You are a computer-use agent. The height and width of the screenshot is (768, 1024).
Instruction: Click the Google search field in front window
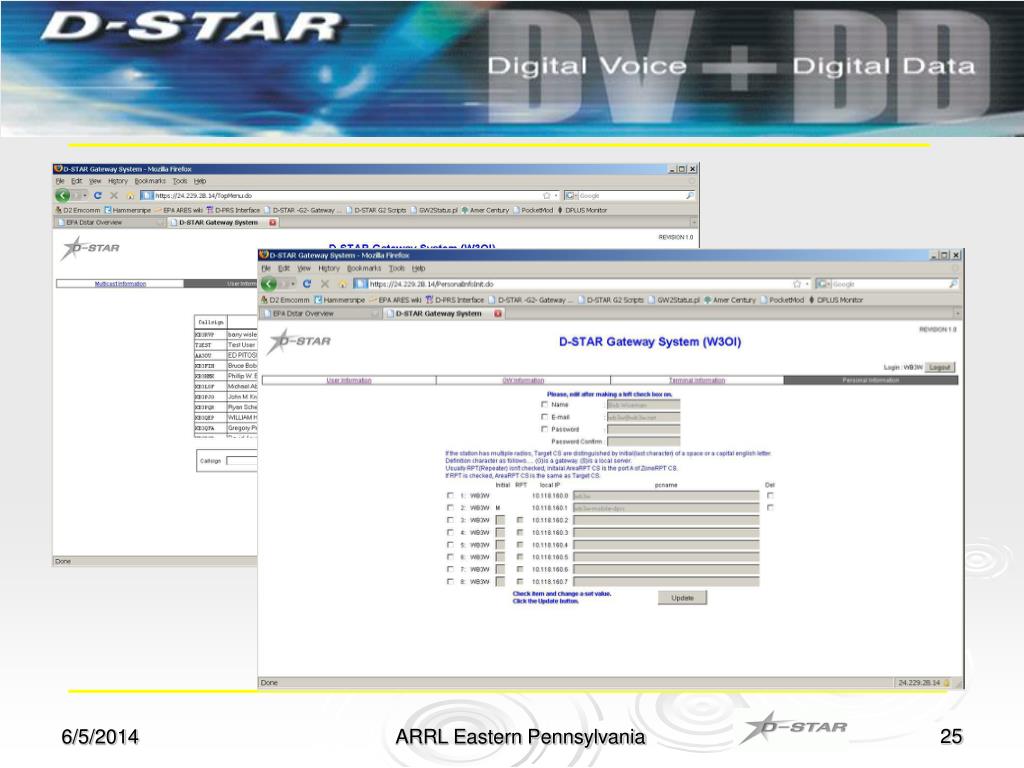pos(889,284)
